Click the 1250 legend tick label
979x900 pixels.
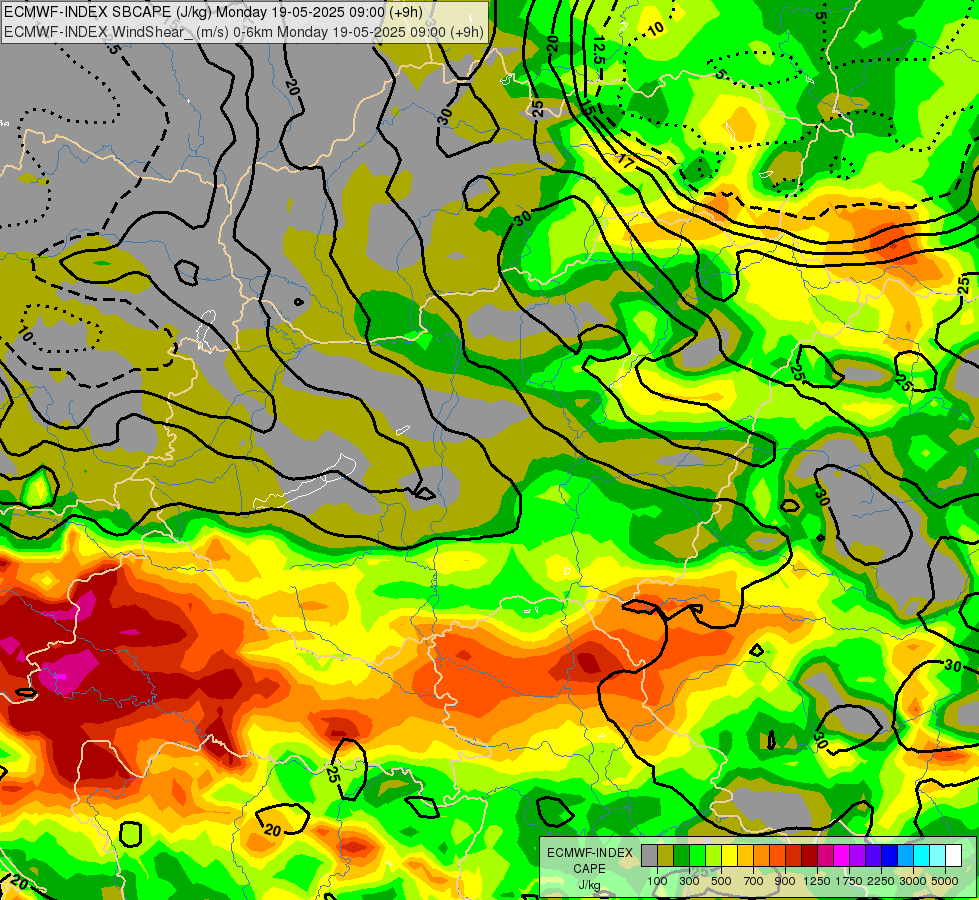817,881
